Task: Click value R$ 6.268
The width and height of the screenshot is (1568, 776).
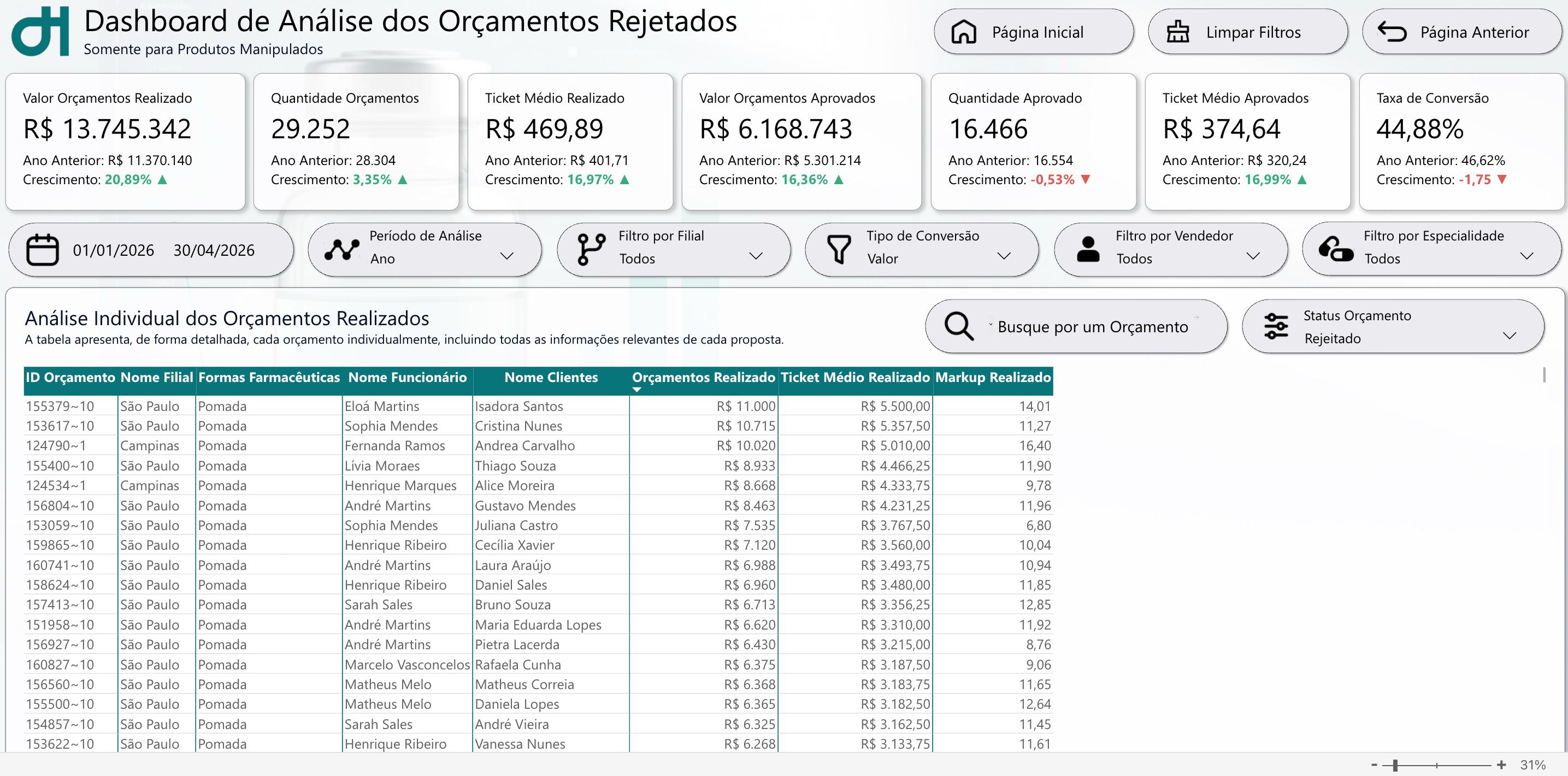Action: [x=749, y=744]
